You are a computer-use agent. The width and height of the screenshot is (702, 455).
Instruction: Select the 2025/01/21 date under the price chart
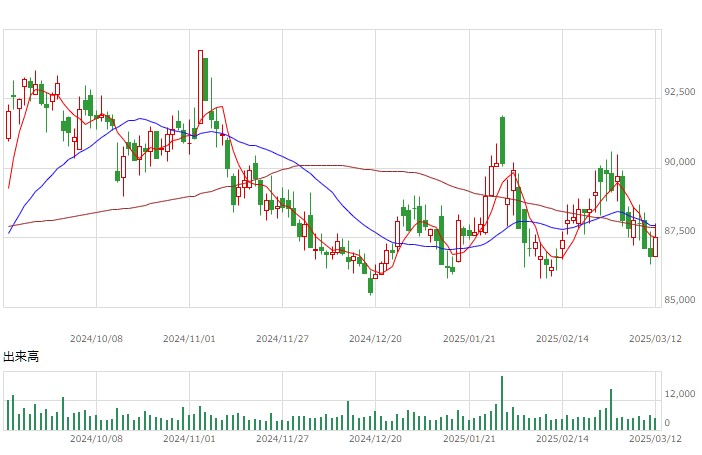pos(469,339)
